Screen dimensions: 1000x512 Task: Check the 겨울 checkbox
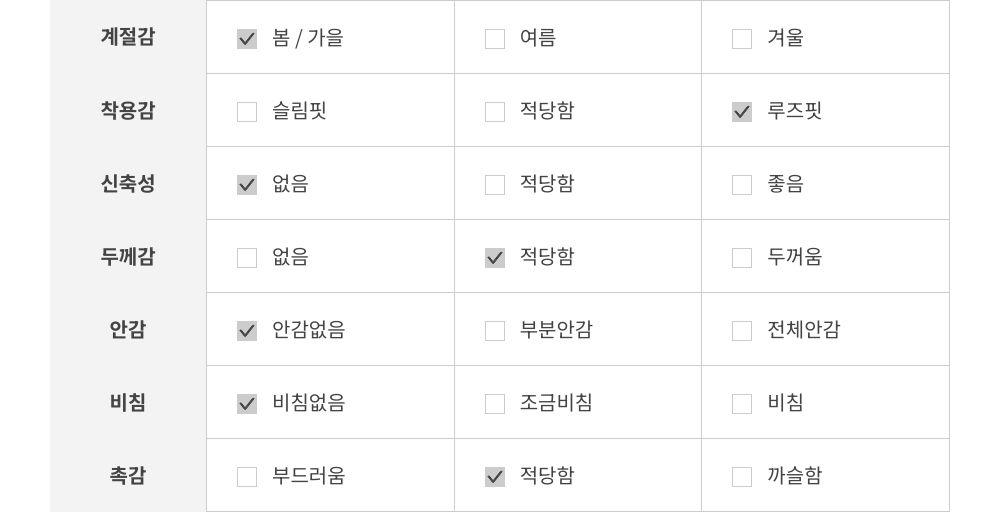coord(742,39)
